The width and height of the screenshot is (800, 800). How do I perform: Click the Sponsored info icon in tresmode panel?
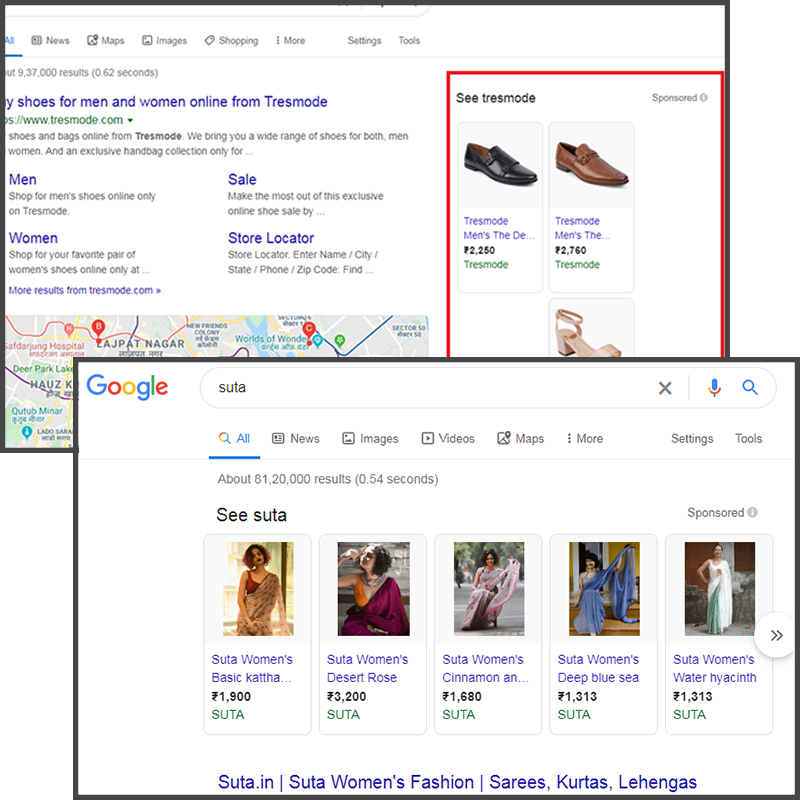click(704, 97)
